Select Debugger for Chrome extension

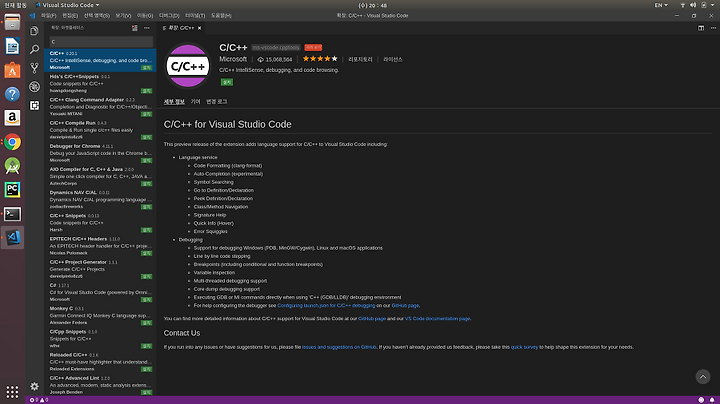coord(100,153)
